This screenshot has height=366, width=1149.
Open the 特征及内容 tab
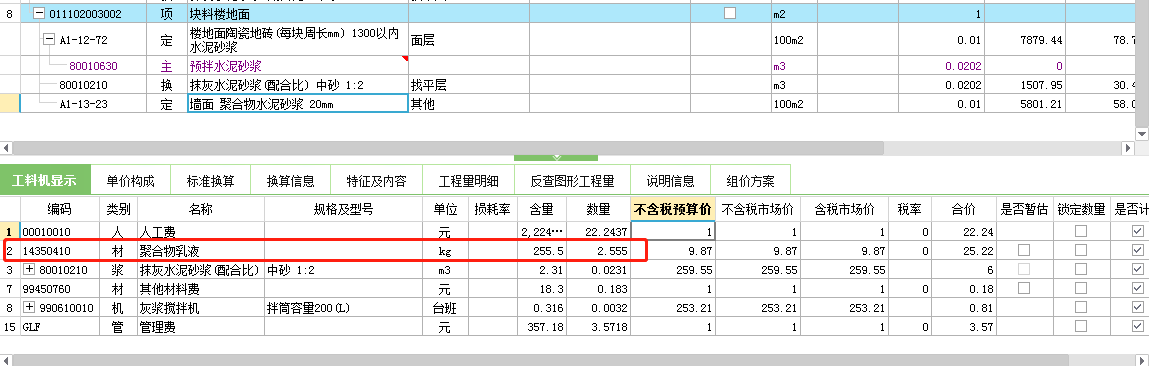[376, 181]
